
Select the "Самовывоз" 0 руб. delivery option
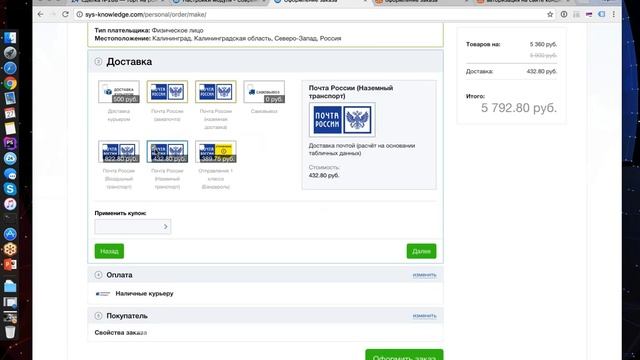tap(264, 92)
